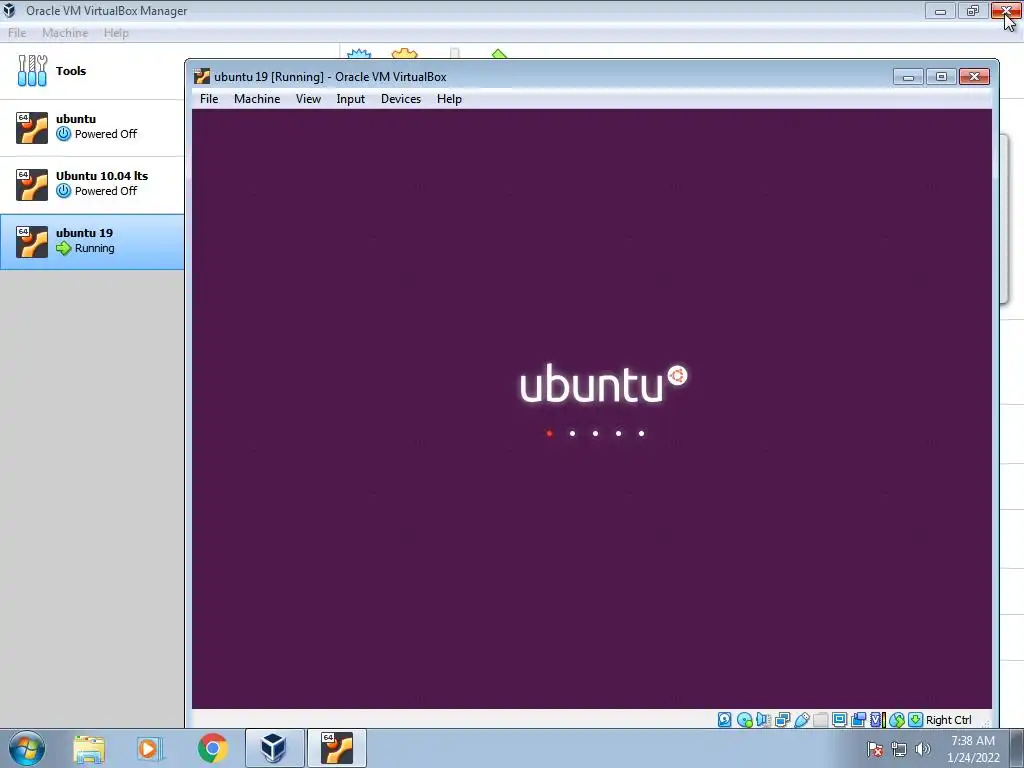
Task: Open the View menu of the VM window
Action: 308,99
